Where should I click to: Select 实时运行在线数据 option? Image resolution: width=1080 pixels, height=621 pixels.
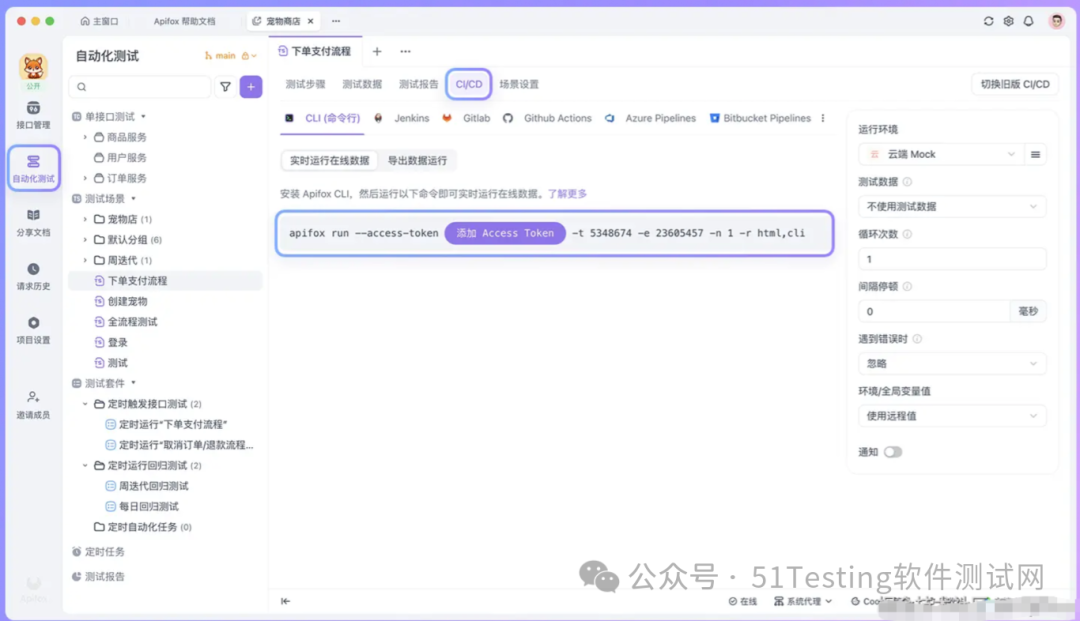point(329,160)
